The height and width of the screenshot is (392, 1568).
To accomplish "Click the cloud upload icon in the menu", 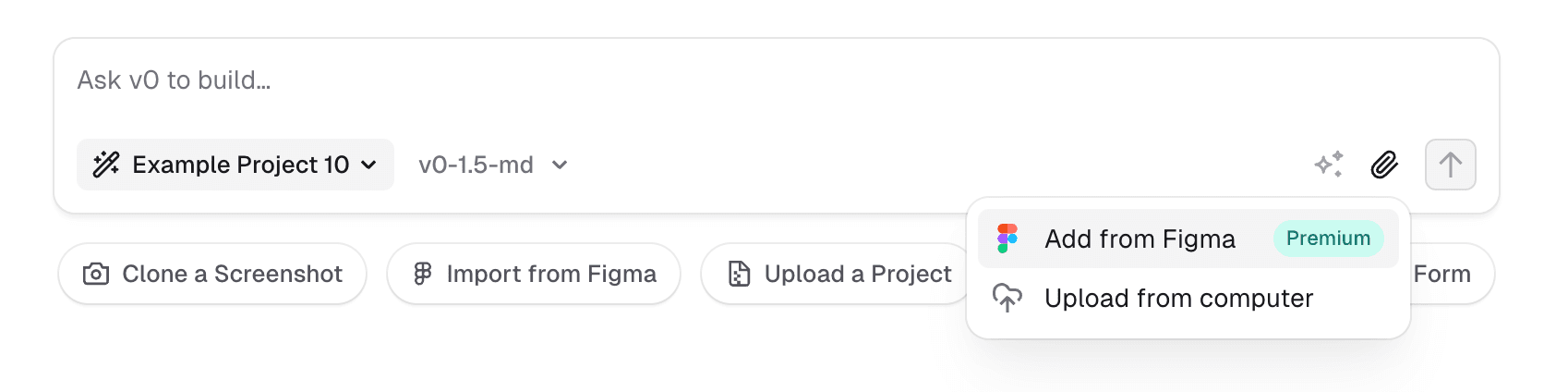I will pos(1007,298).
